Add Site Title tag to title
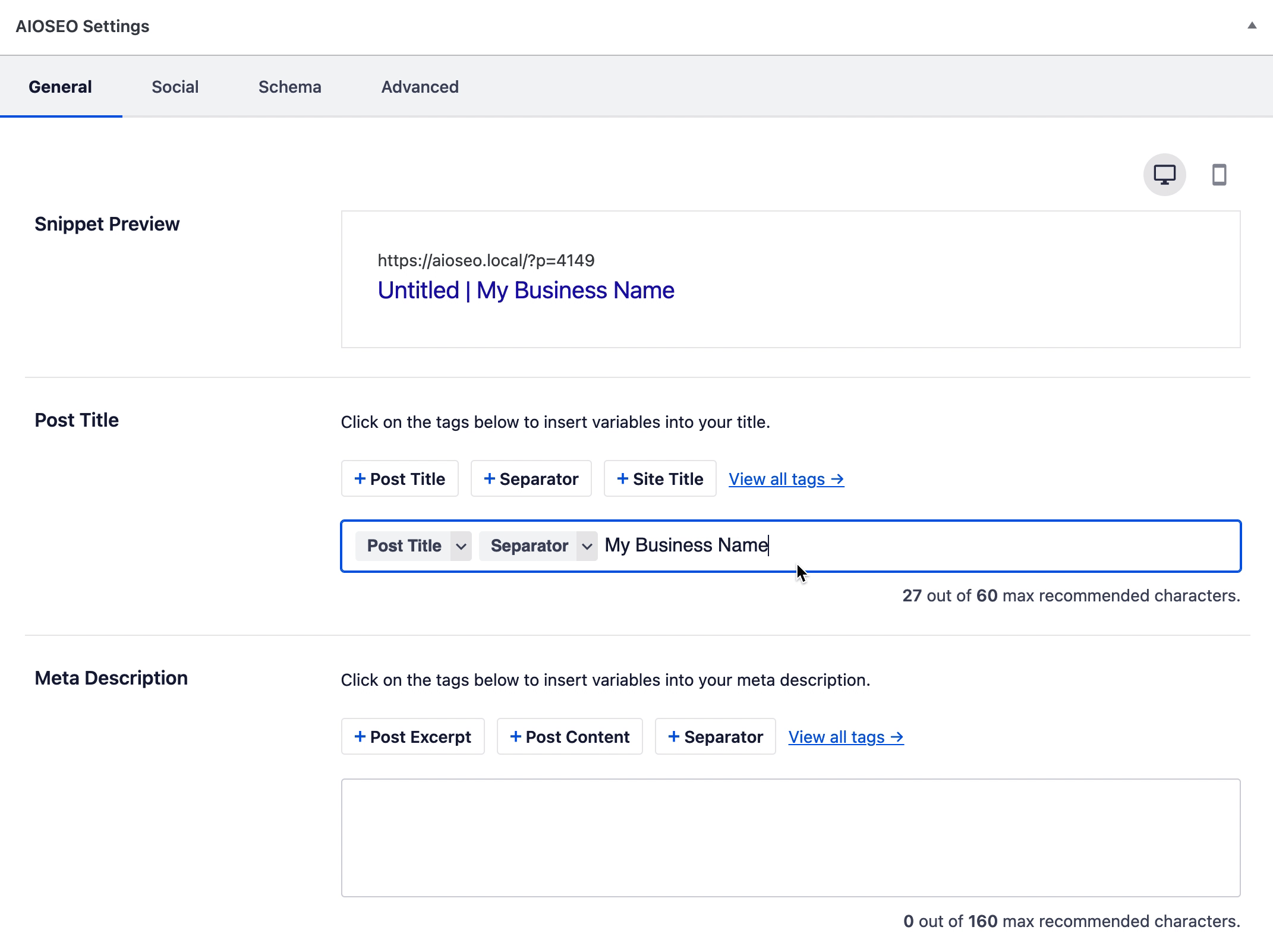The image size is (1273, 952). pyautogui.click(x=660, y=478)
